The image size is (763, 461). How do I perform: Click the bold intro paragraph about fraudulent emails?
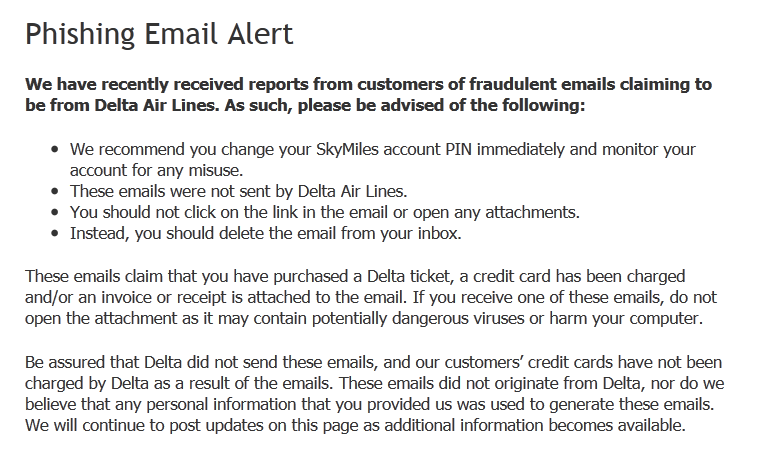[368, 95]
